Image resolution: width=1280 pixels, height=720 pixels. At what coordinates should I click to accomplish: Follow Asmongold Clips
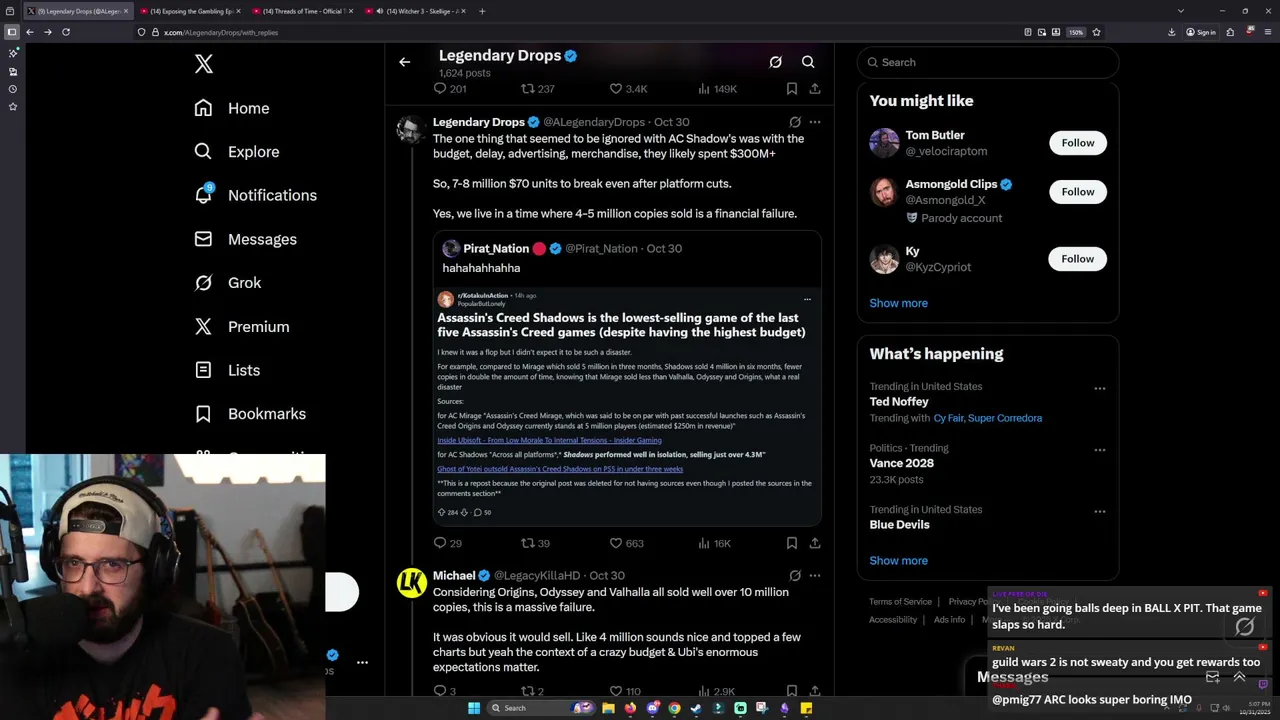[x=1078, y=192]
